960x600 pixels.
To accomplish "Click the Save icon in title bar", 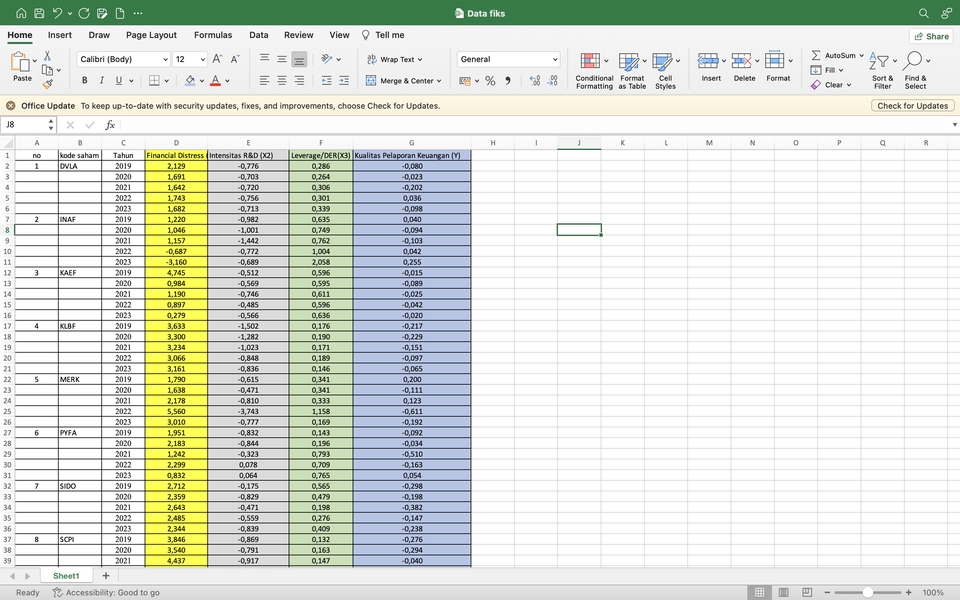I will tap(38, 13).
